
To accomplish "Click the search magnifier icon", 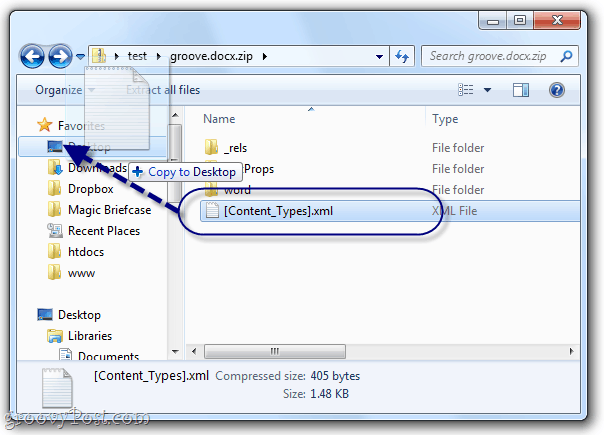I will pyautogui.click(x=566, y=56).
